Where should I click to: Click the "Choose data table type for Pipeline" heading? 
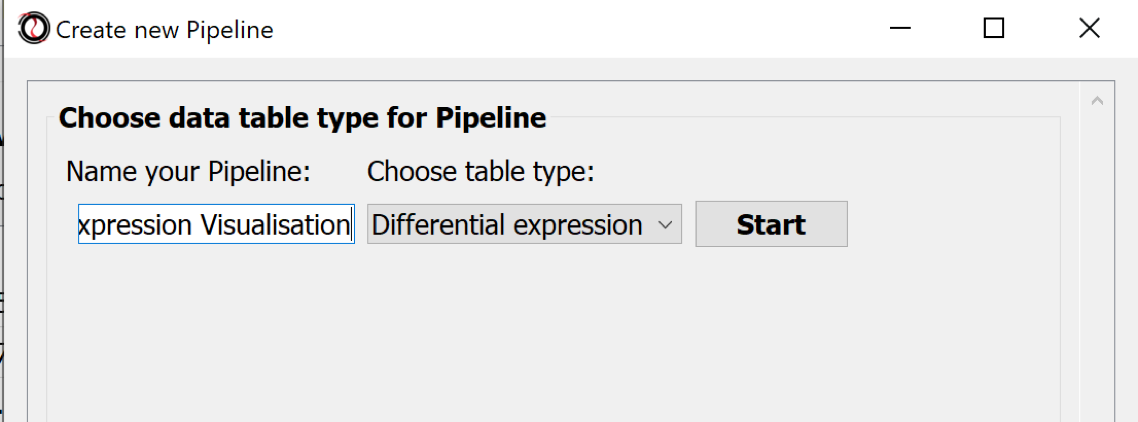(302, 118)
